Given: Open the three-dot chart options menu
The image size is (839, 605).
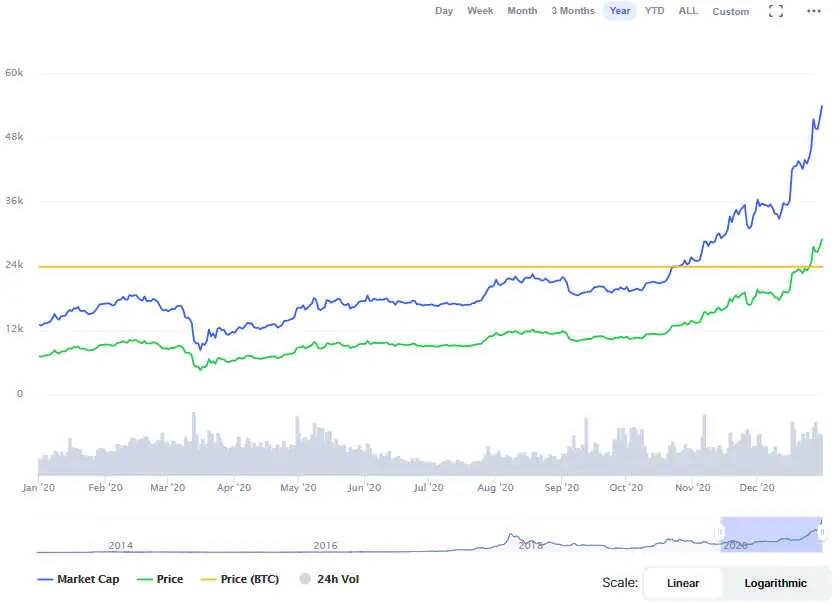Looking at the screenshot, I should click(813, 11).
